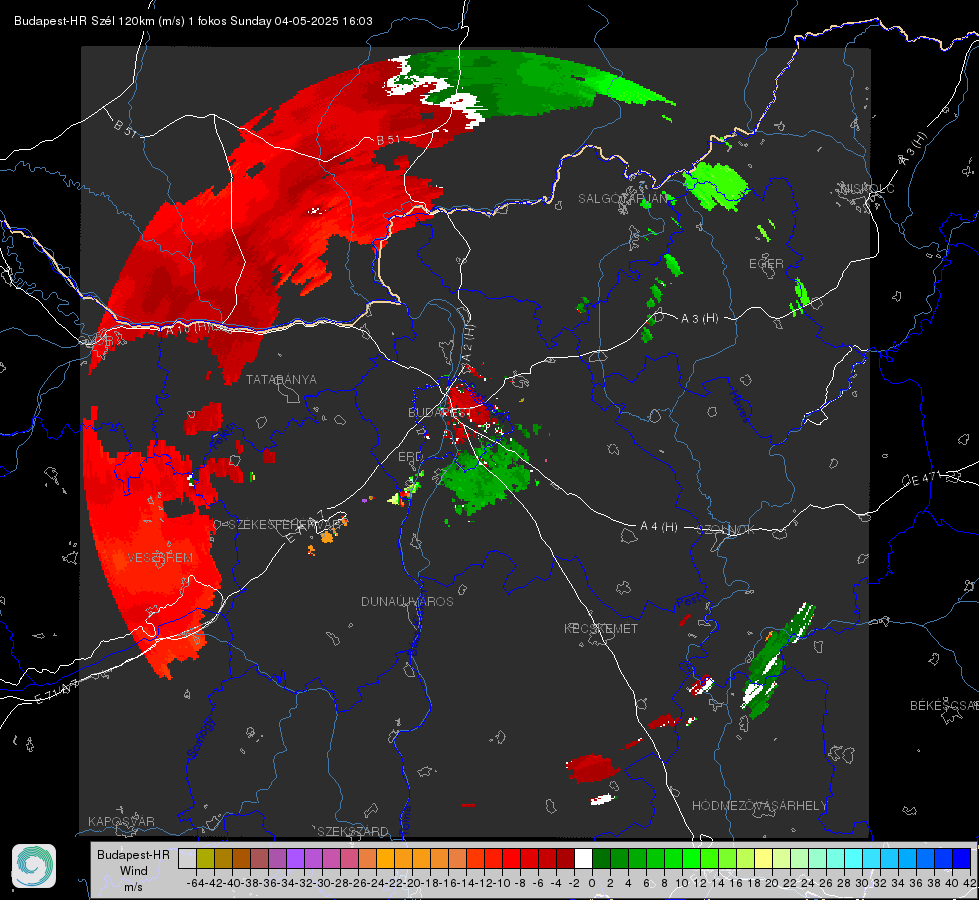The width and height of the screenshot is (979, 900).
Task: Click the title text 'Budapest-HR Szél 120km (m/s)'
Action: tap(99, 21)
